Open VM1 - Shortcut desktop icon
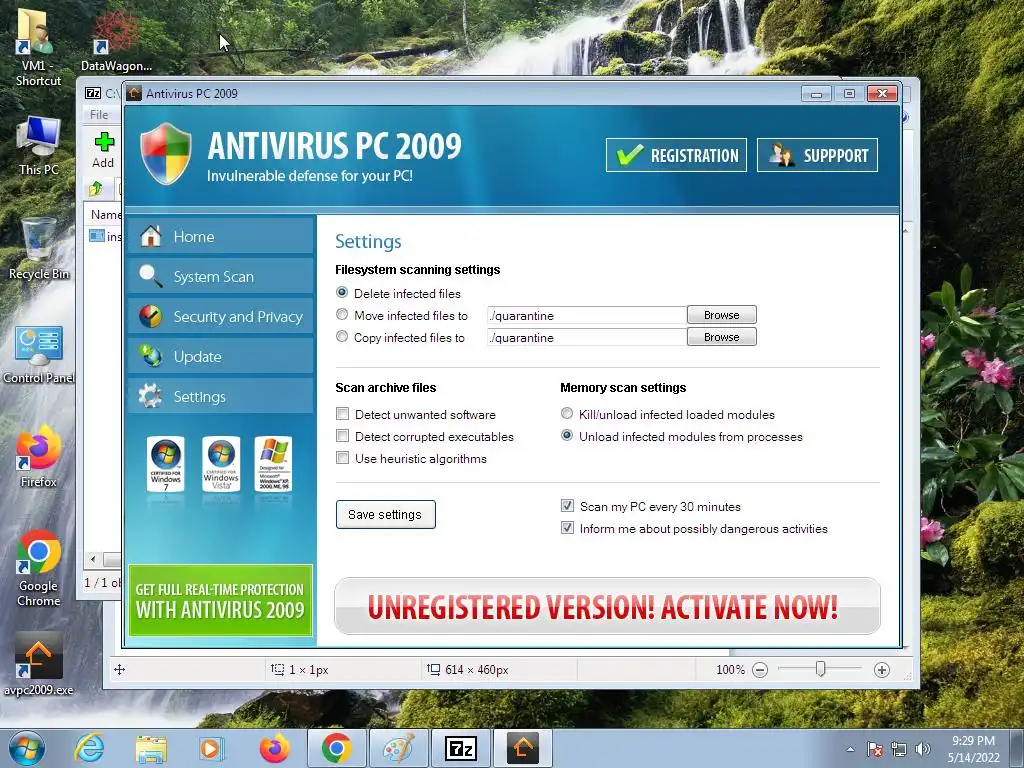This screenshot has height=768, width=1024. (37, 48)
